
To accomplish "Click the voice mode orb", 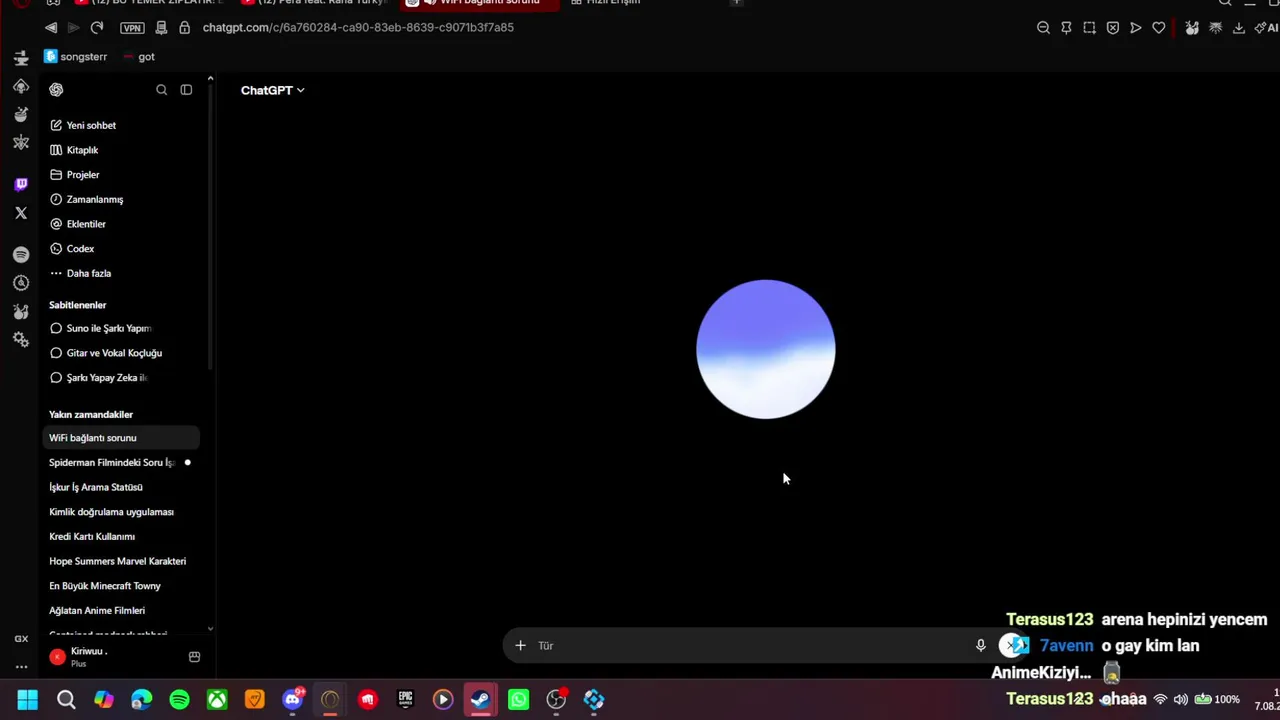I will 766,349.
